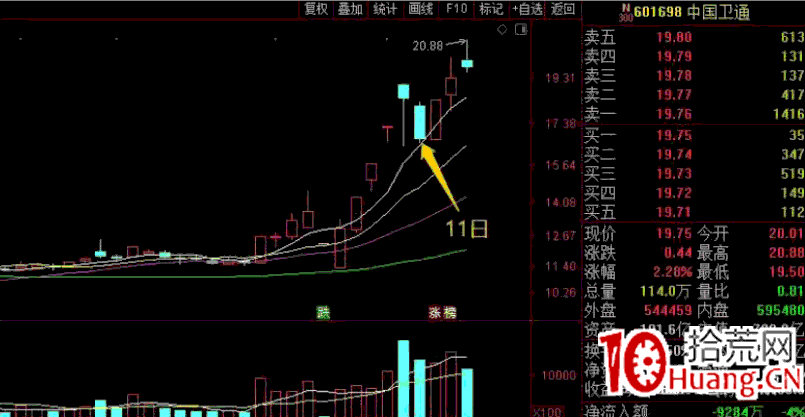Click the N 300 badge beside stock code
The height and width of the screenshot is (417, 805).
click(625, 12)
